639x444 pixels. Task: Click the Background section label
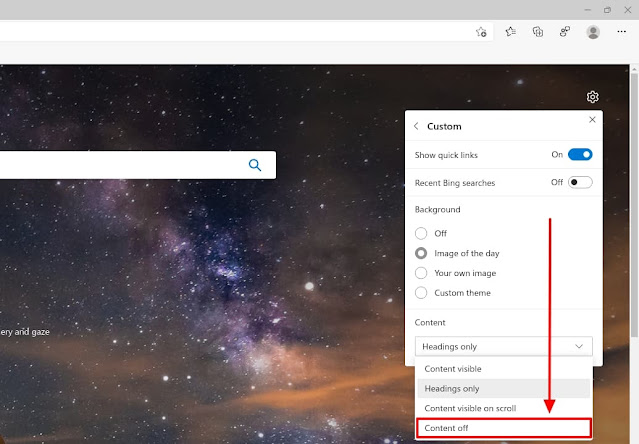click(437, 209)
